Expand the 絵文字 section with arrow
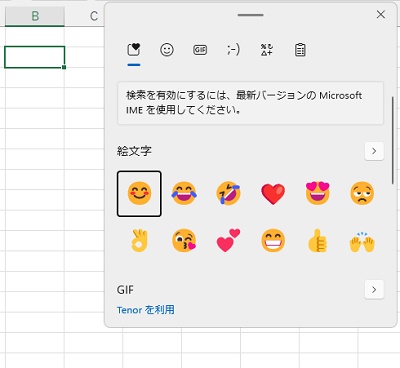The width and height of the screenshot is (400, 368). [x=374, y=151]
